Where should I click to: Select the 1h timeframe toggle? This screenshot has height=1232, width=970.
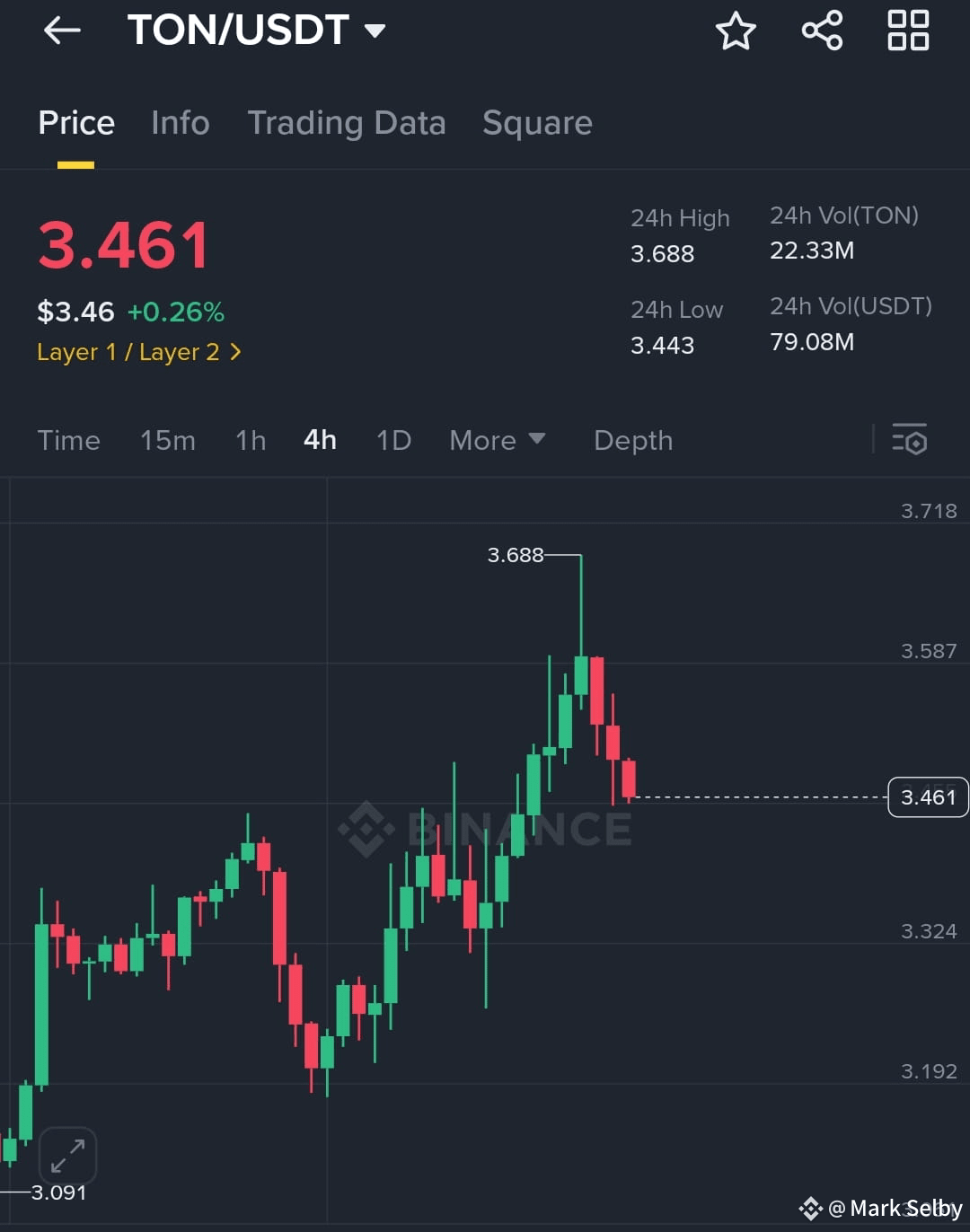tap(250, 440)
